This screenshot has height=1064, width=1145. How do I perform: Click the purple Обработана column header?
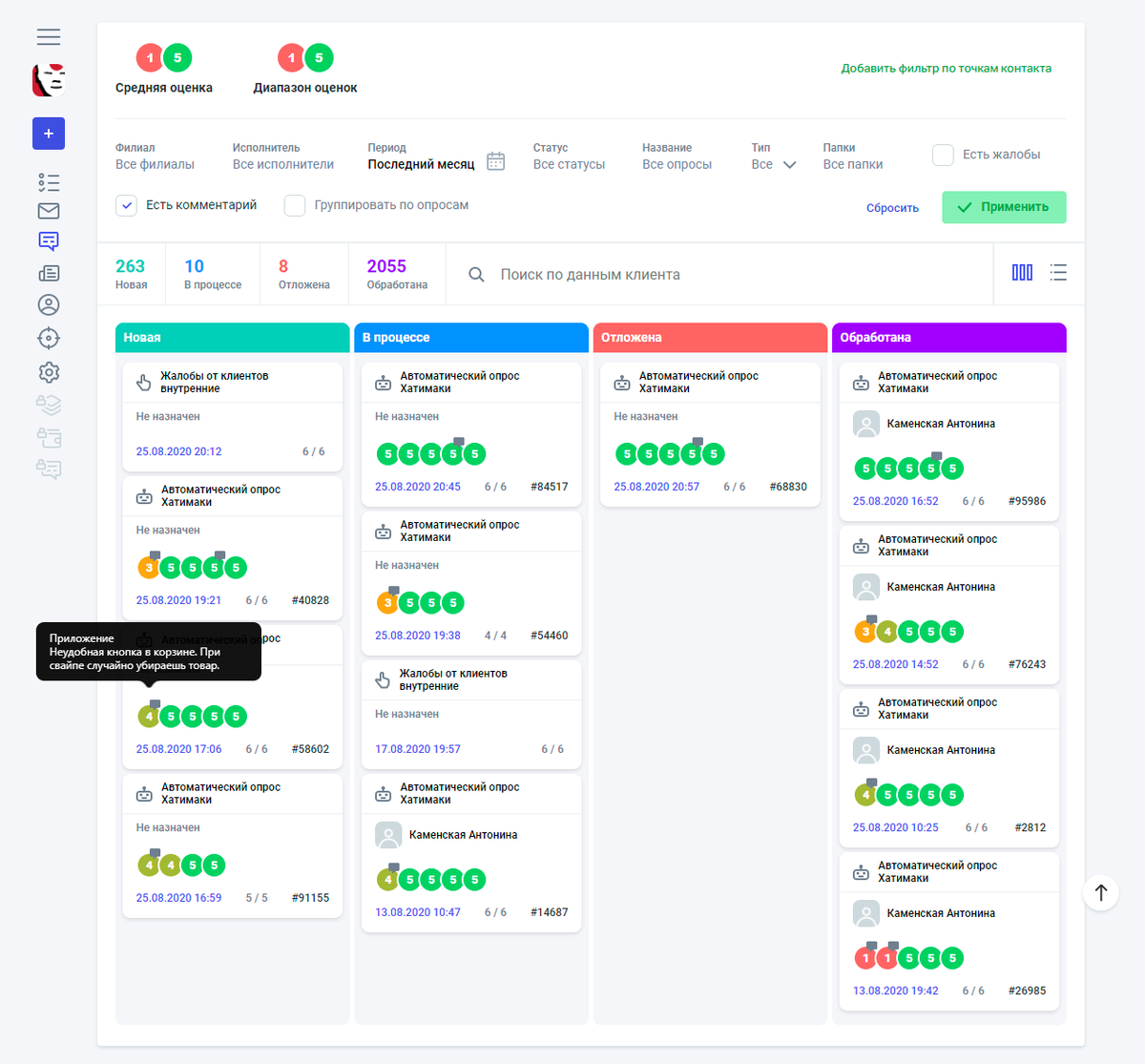pos(949,338)
